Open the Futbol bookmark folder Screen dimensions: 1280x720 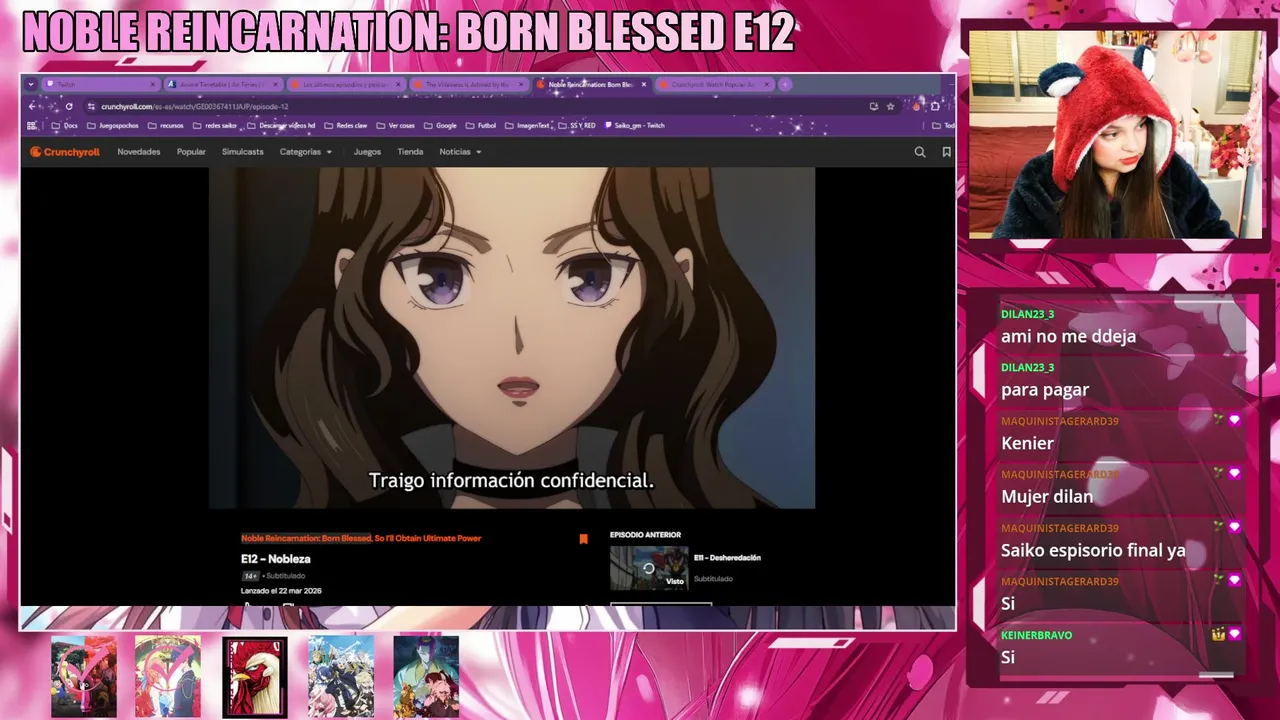(481, 126)
